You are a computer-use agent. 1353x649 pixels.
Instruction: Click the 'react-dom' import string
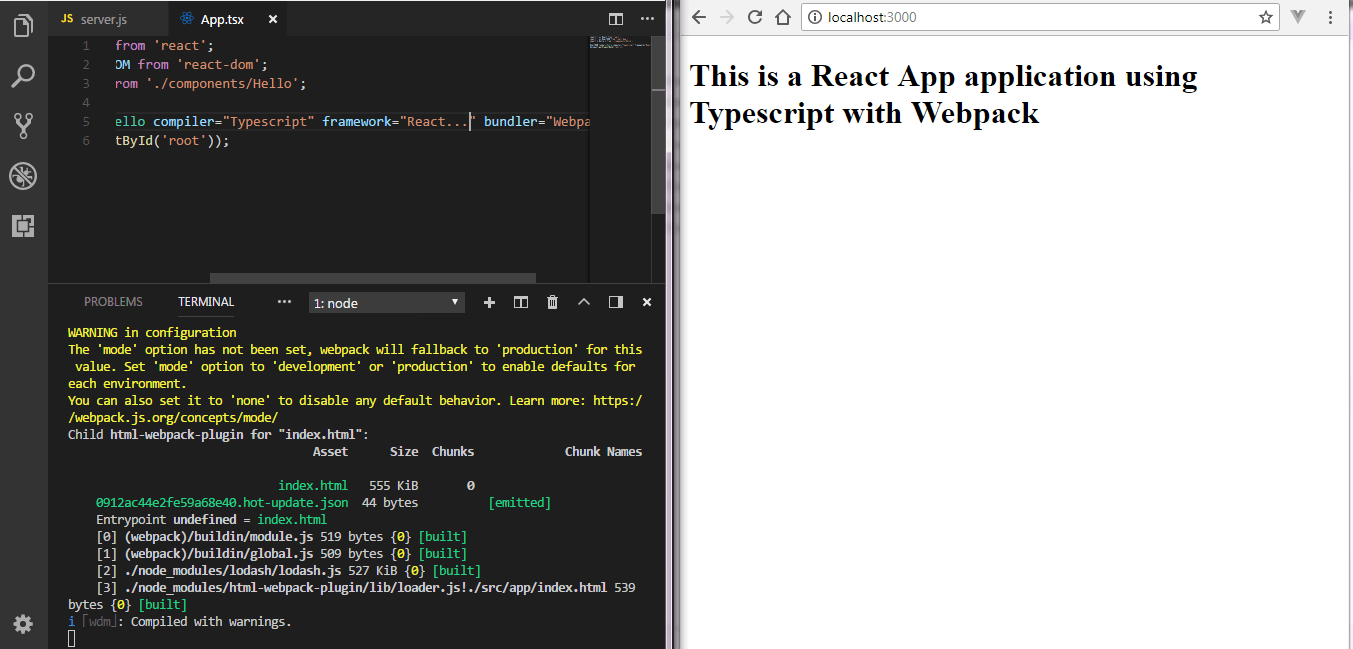tap(218, 64)
